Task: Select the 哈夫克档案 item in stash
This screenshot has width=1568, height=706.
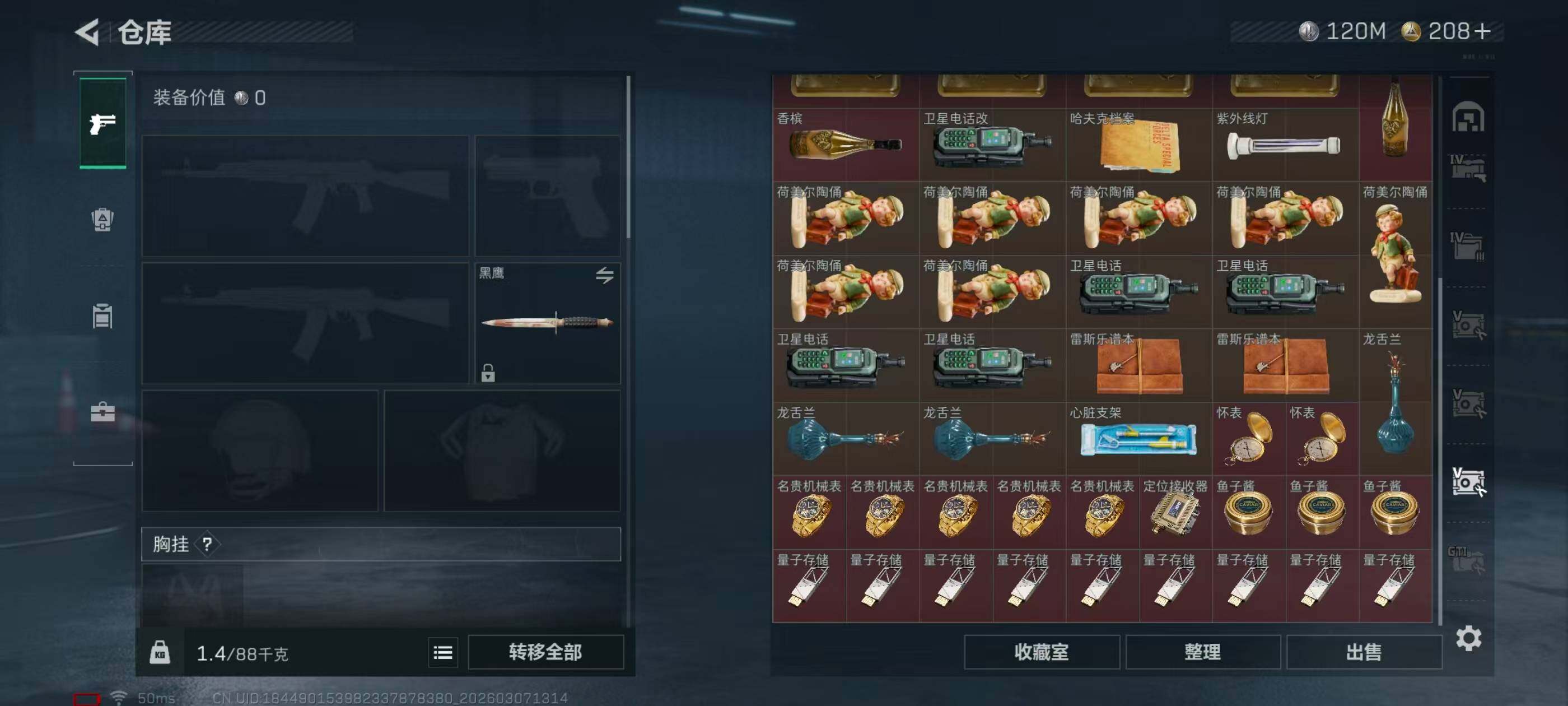Action: 1138,145
